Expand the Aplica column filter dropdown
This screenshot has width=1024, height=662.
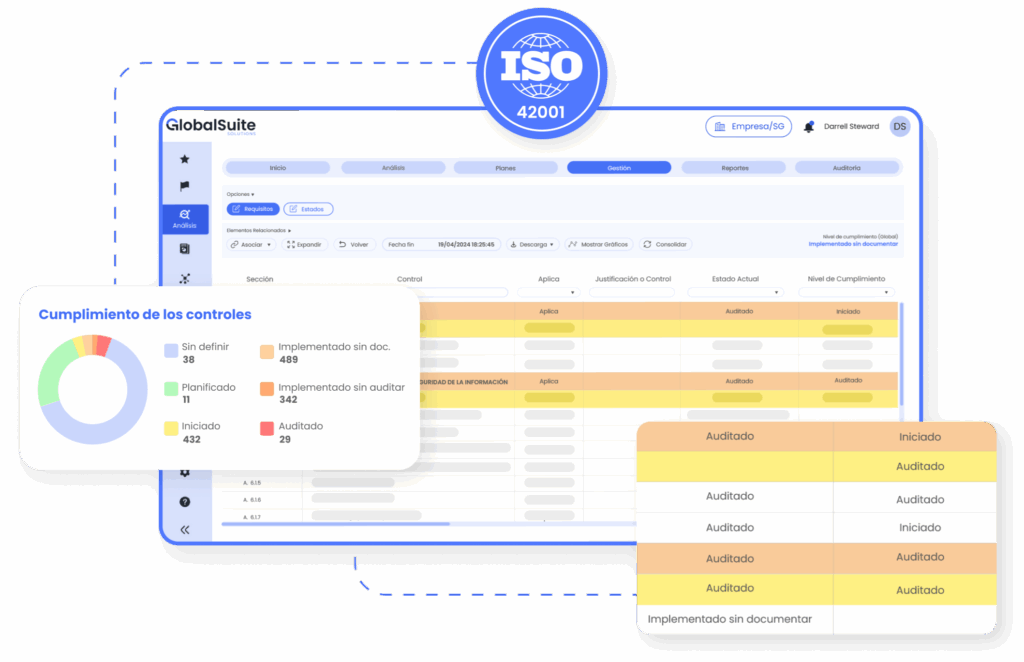(548, 292)
